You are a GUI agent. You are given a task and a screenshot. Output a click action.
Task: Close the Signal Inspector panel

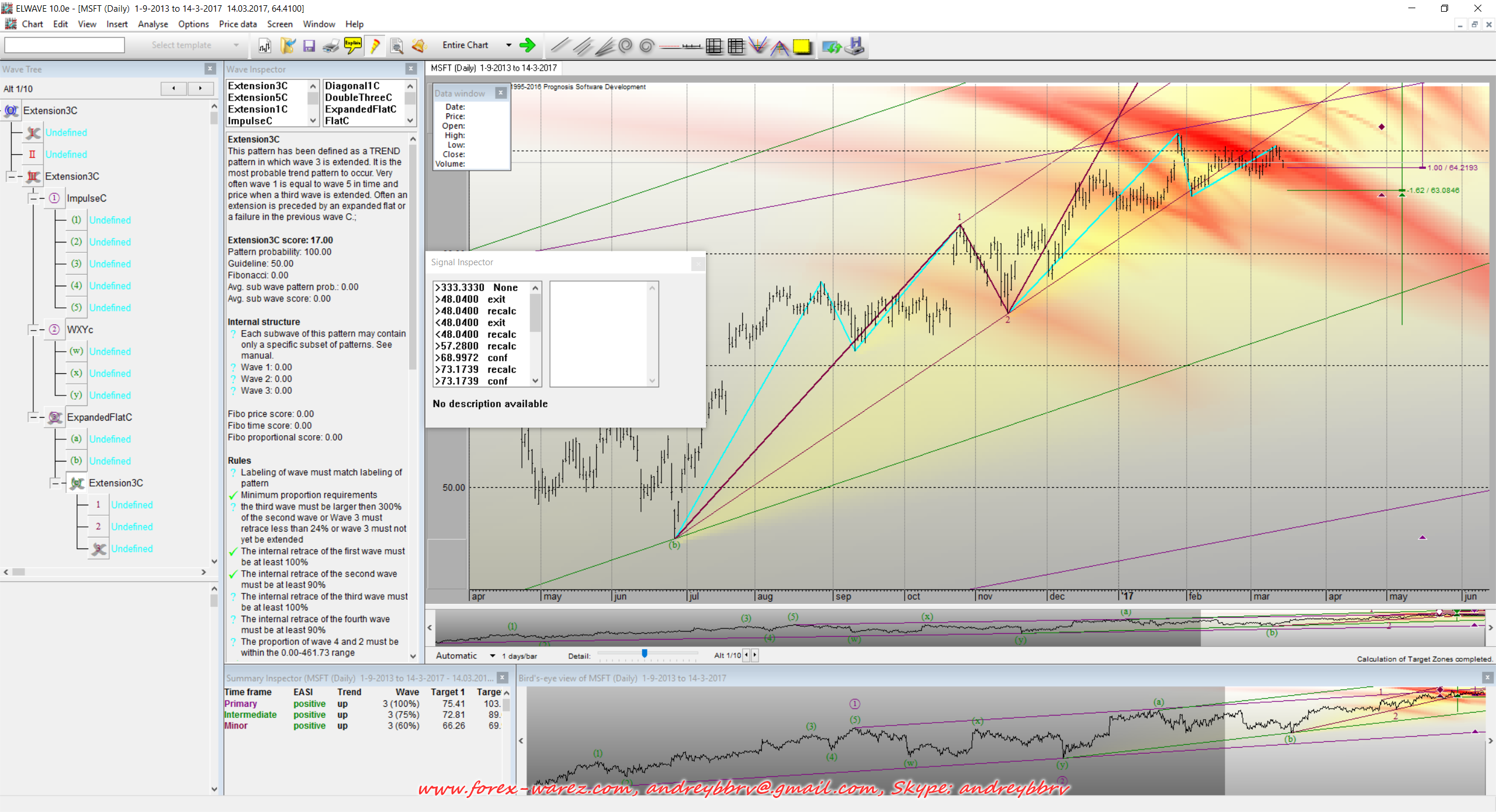click(x=697, y=264)
